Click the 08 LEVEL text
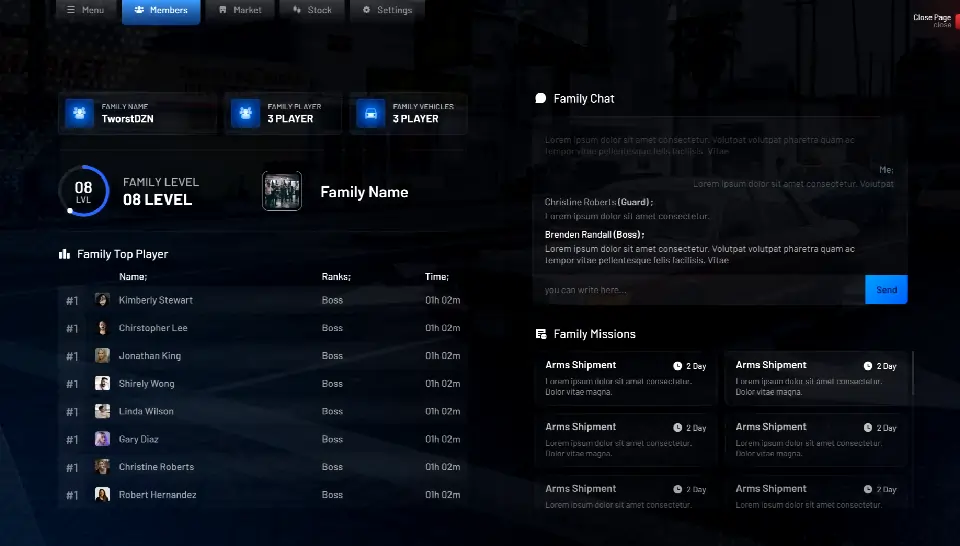Viewport: 960px width, 546px height. pyautogui.click(x=157, y=200)
